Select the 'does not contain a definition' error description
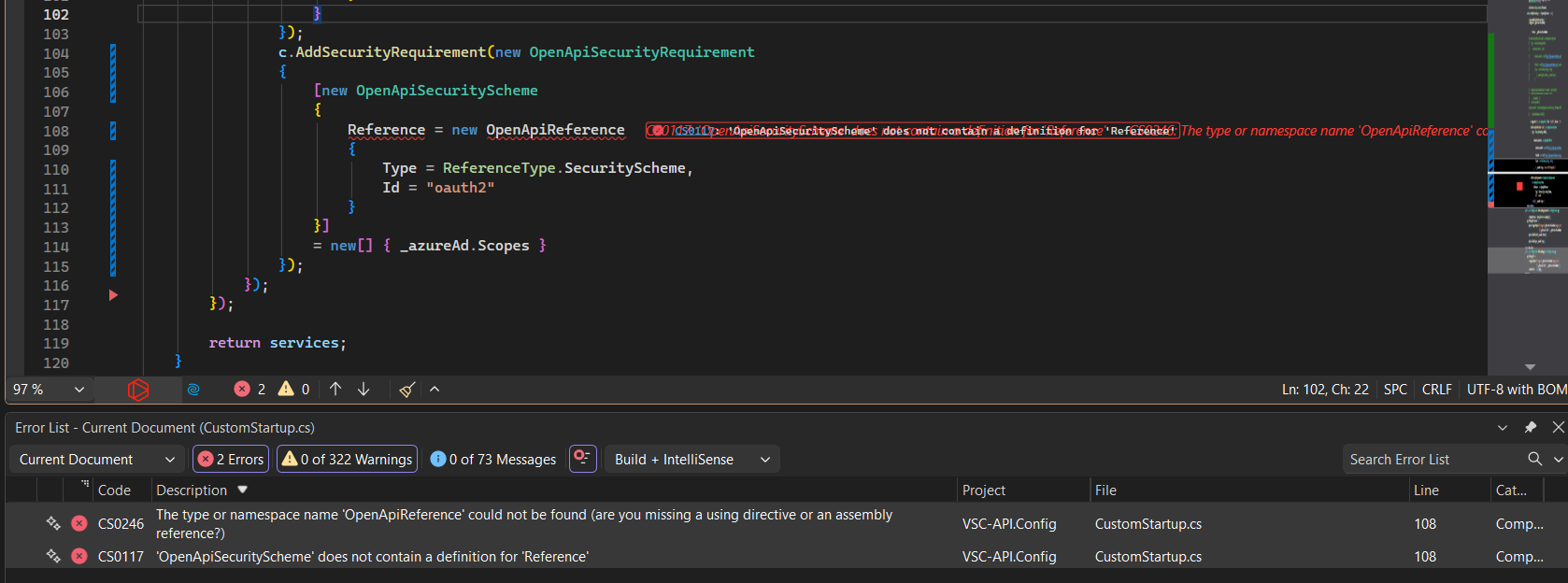Viewport: 1568px width, 583px height. 372,557
